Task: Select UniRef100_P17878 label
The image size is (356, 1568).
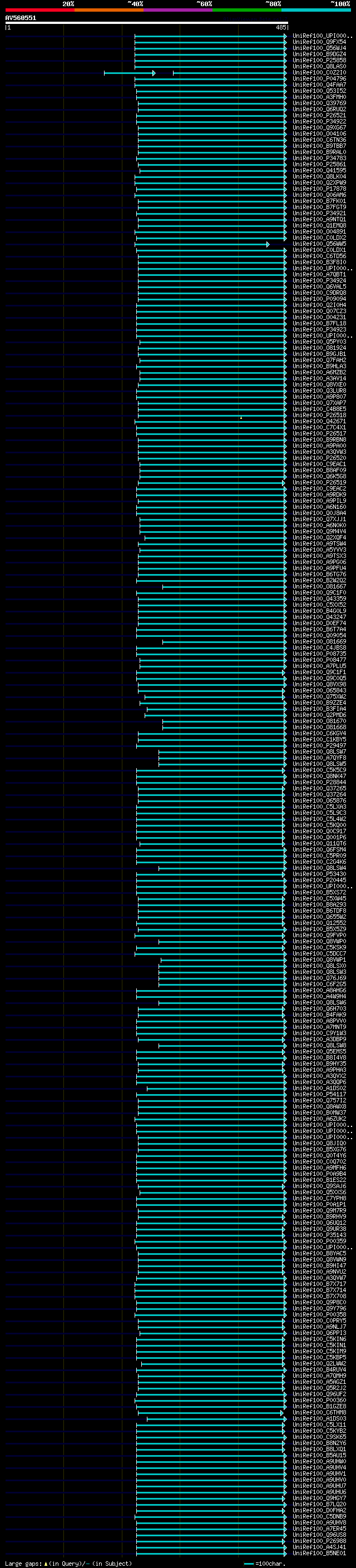Action: (319, 189)
